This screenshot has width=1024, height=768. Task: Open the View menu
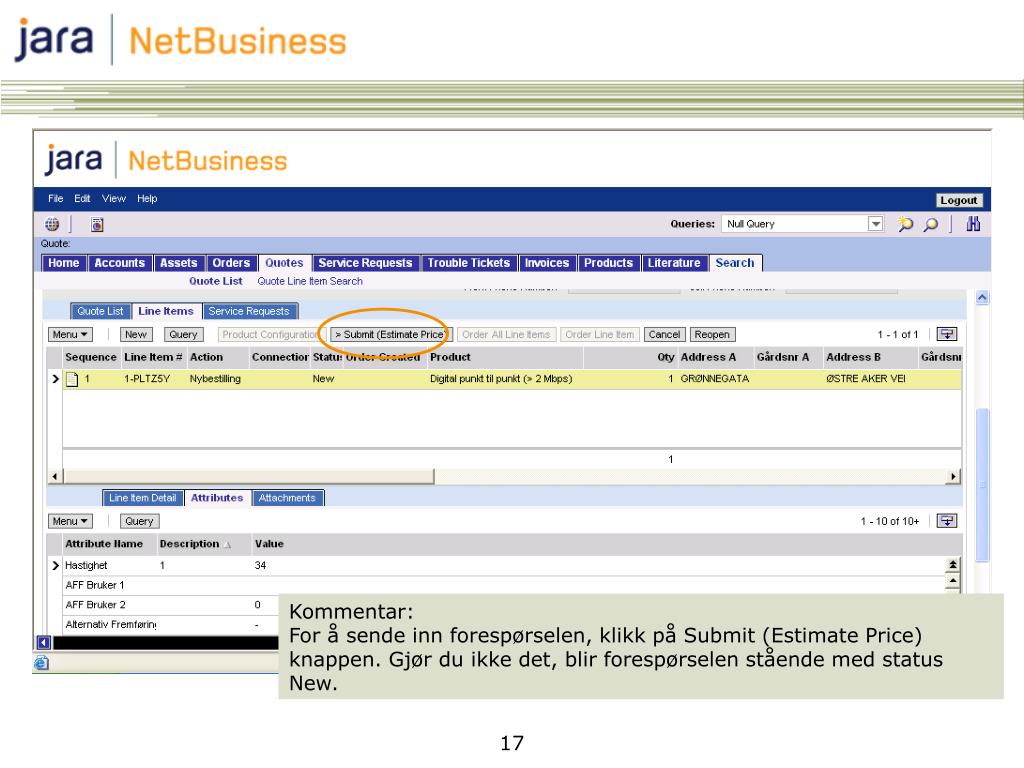point(114,199)
